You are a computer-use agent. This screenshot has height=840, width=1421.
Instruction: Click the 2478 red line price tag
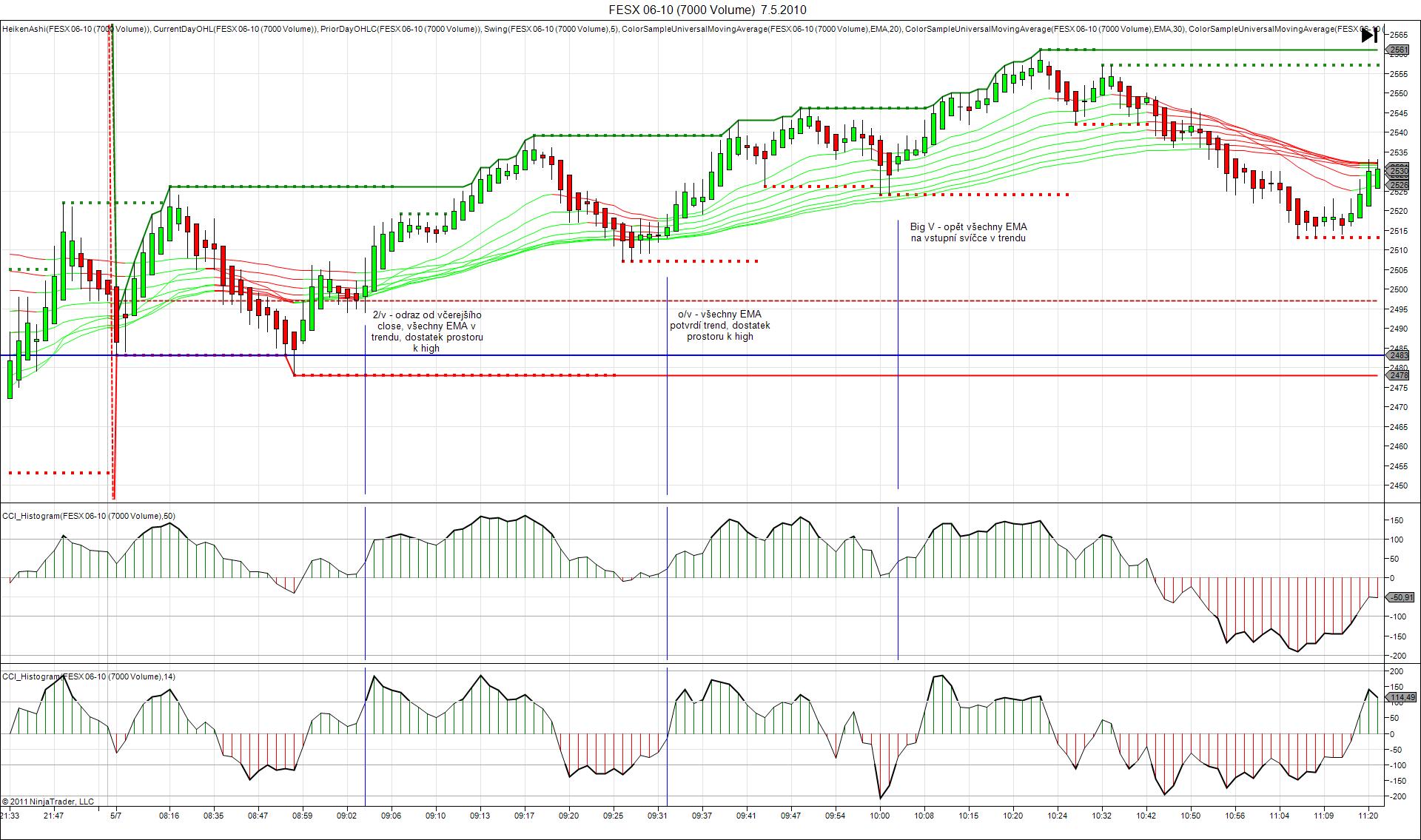(1399, 375)
